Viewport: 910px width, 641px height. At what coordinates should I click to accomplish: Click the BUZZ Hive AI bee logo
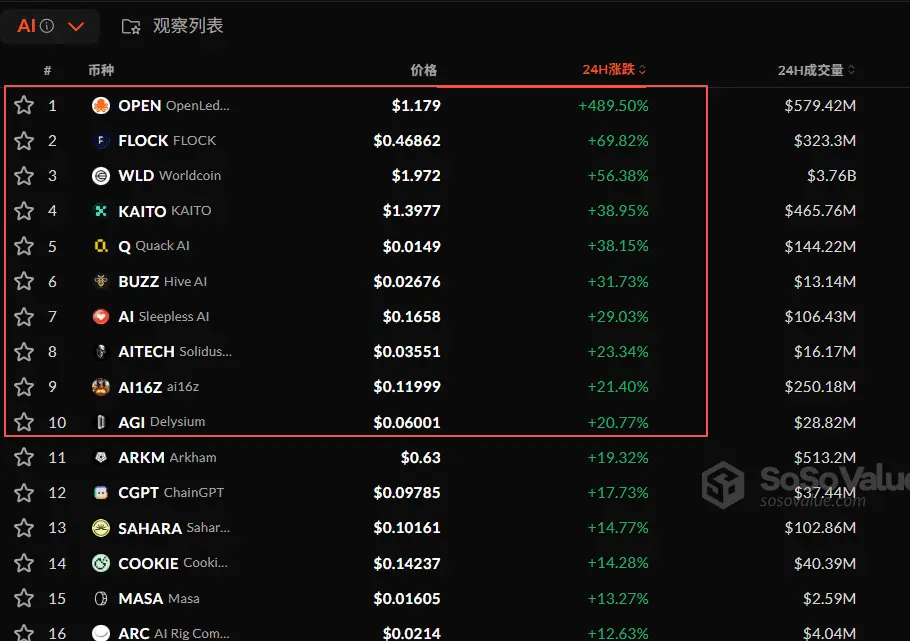[101, 281]
